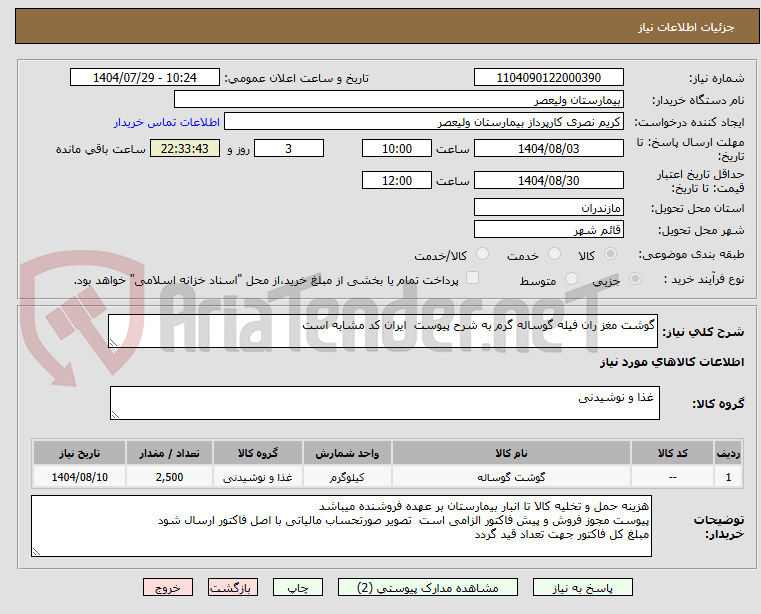This screenshot has height=614, width=761.
Task: Click the announcement date field 1404/07/29 - 10:24
Action: [145, 78]
